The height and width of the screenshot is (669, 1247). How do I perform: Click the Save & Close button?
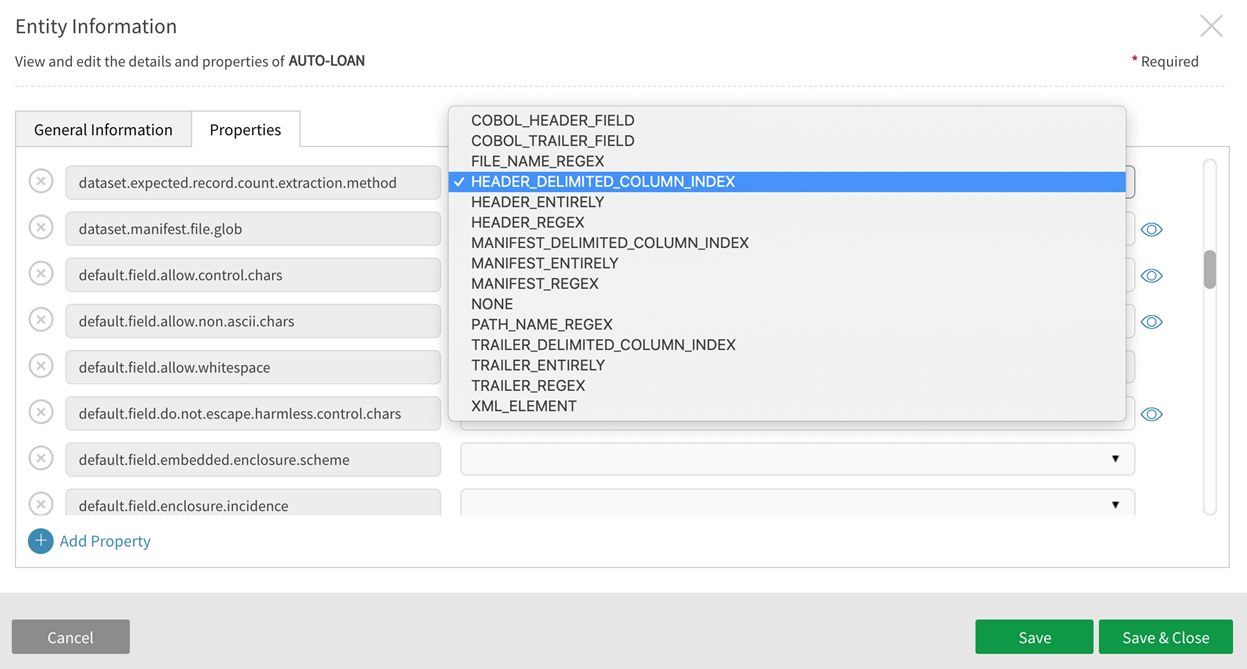tap(1165, 637)
